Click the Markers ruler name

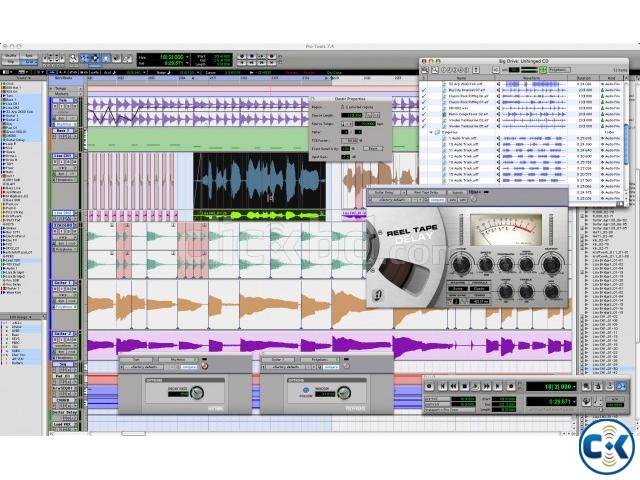coord(62,94)
